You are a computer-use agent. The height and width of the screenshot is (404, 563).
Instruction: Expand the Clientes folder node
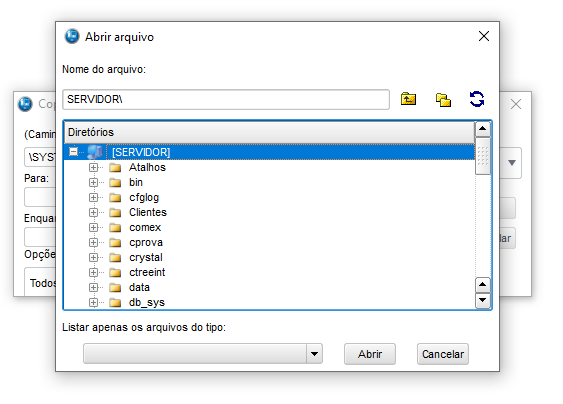[93, 213]
